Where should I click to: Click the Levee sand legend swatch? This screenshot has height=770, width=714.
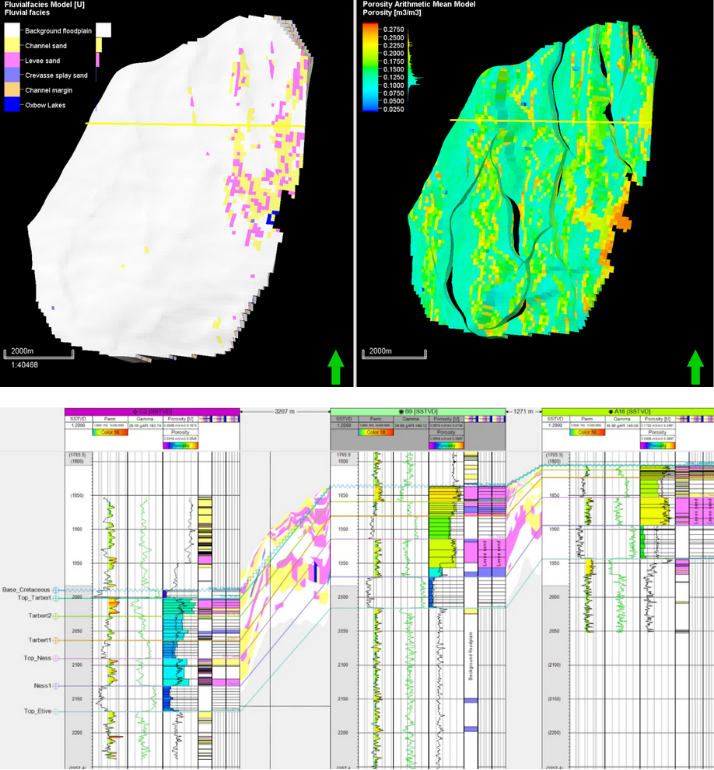pos(11,60)
